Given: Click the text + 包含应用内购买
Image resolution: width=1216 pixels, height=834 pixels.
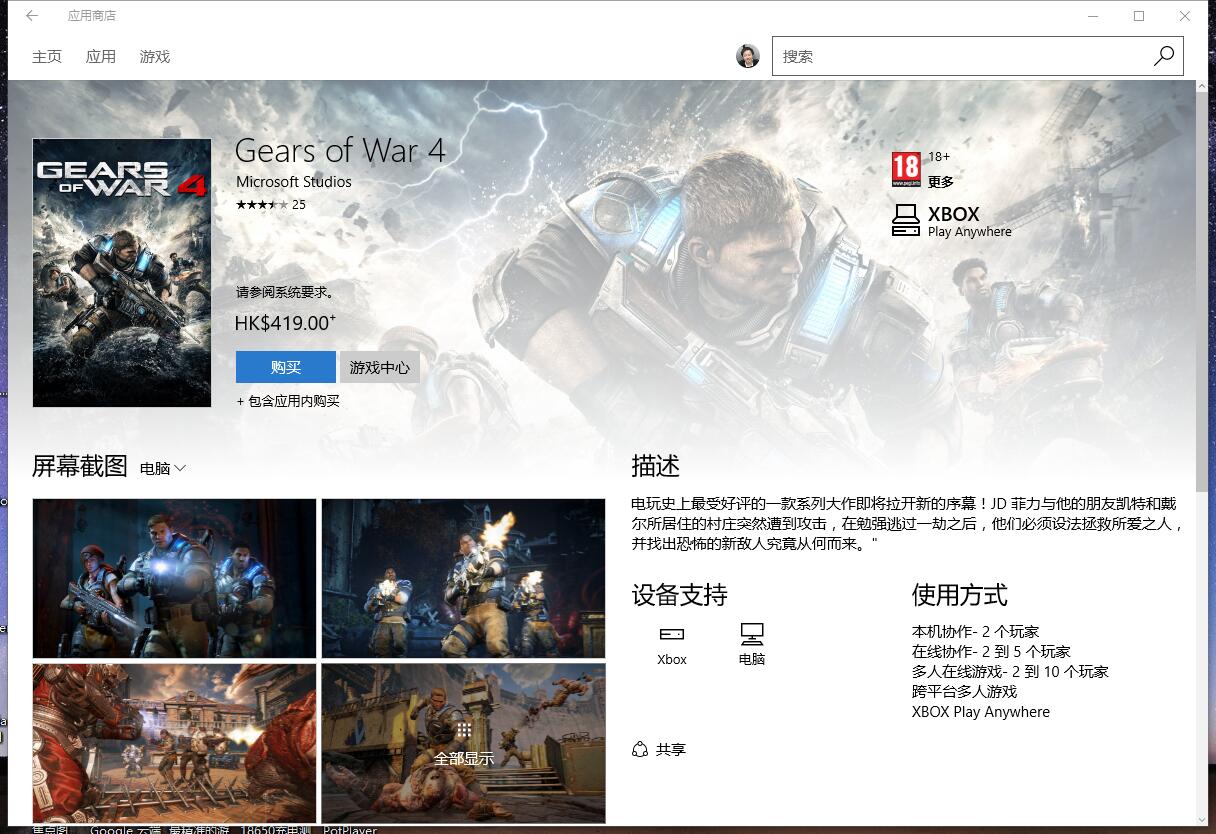Looking at the screenshot, I should (x=288, y=401).
